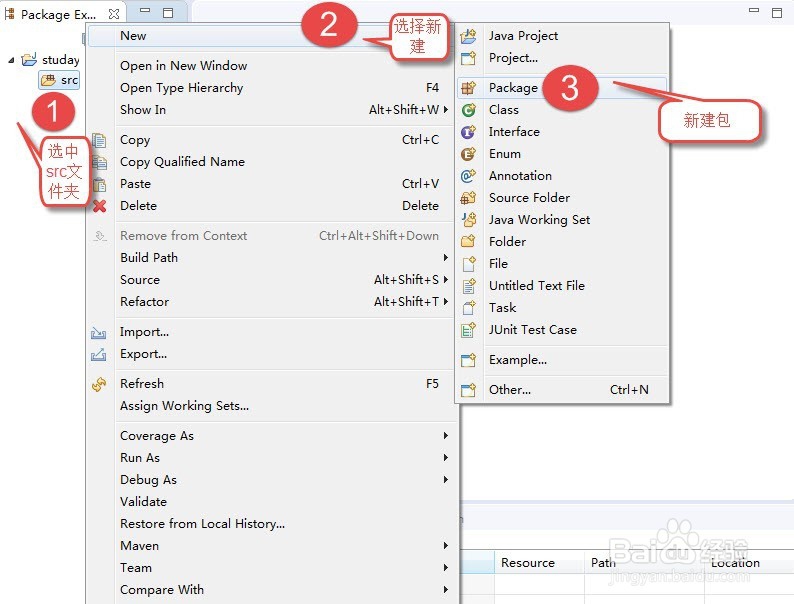Click the Ctrl+V shortcut text

(420, 184)
